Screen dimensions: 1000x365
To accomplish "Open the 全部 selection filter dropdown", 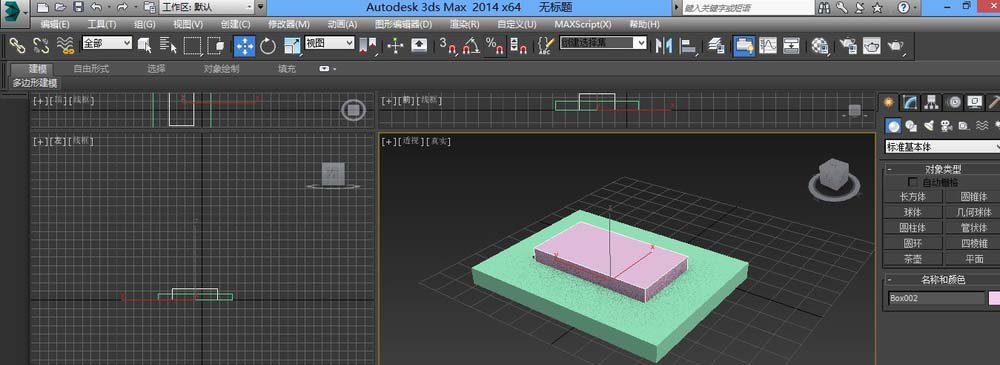I will (x=107, y=43).
